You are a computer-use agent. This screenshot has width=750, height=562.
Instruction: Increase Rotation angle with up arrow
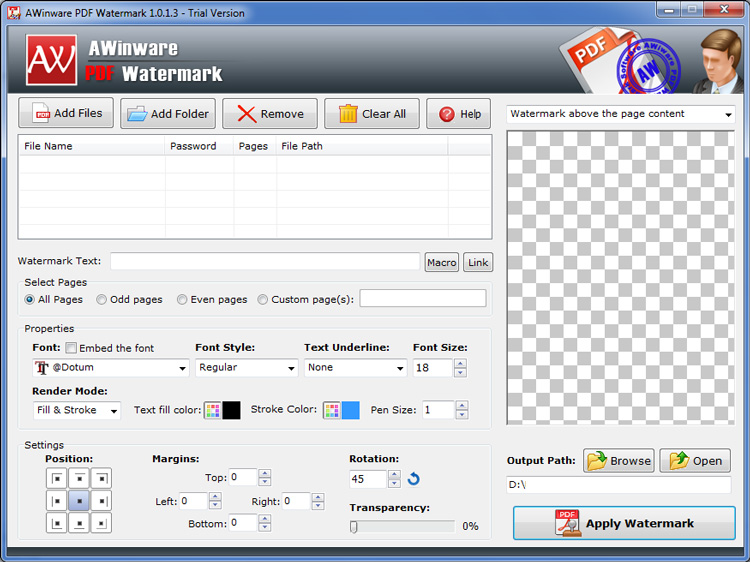tap(394, 474)
